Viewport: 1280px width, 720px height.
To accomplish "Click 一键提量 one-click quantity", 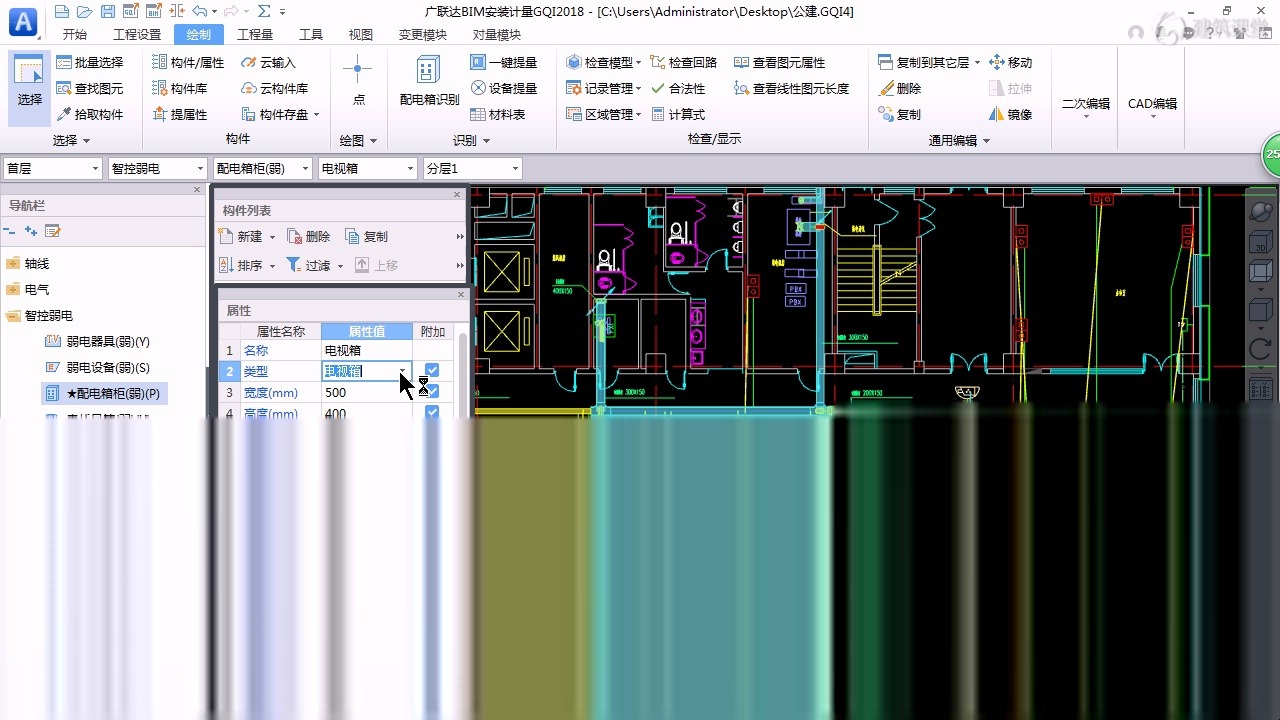I will tap(504, 62).
